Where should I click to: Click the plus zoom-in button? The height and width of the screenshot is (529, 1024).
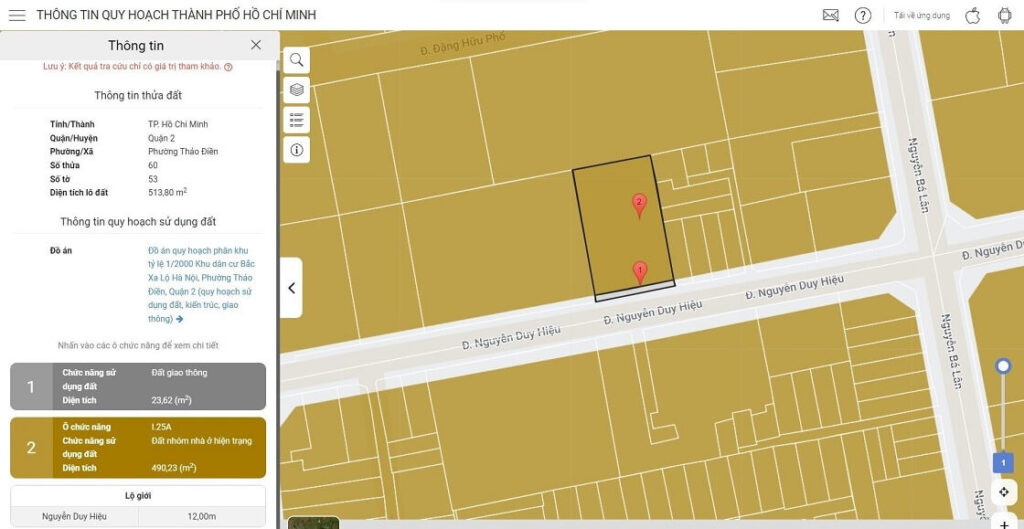1004,524
